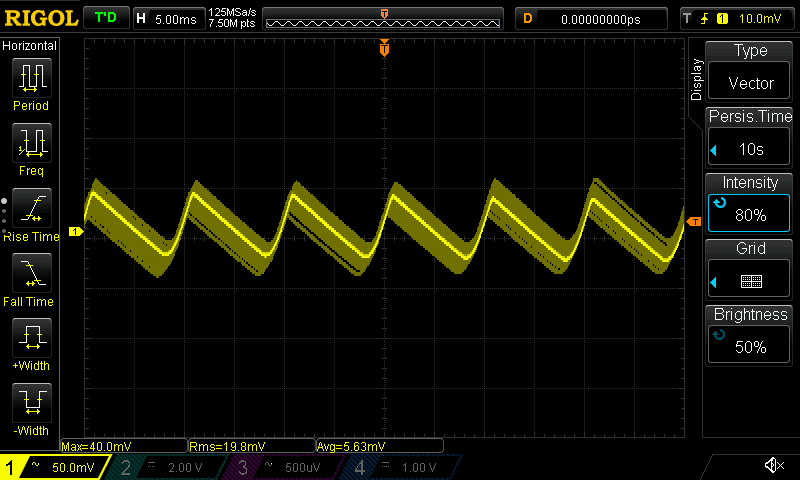Open the Grid style menu
Image resolution: width=800 pixels, height=480 pixels.
749,269
